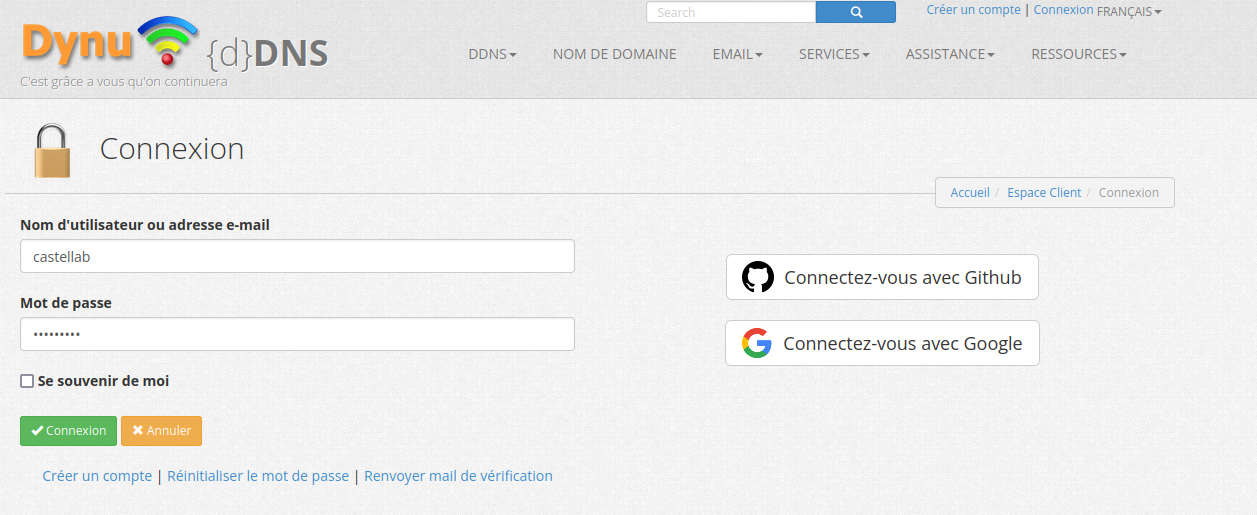Go to NOM DE DOMAINE page
The height and width of the screenshot is (515, 1257).
614,54
